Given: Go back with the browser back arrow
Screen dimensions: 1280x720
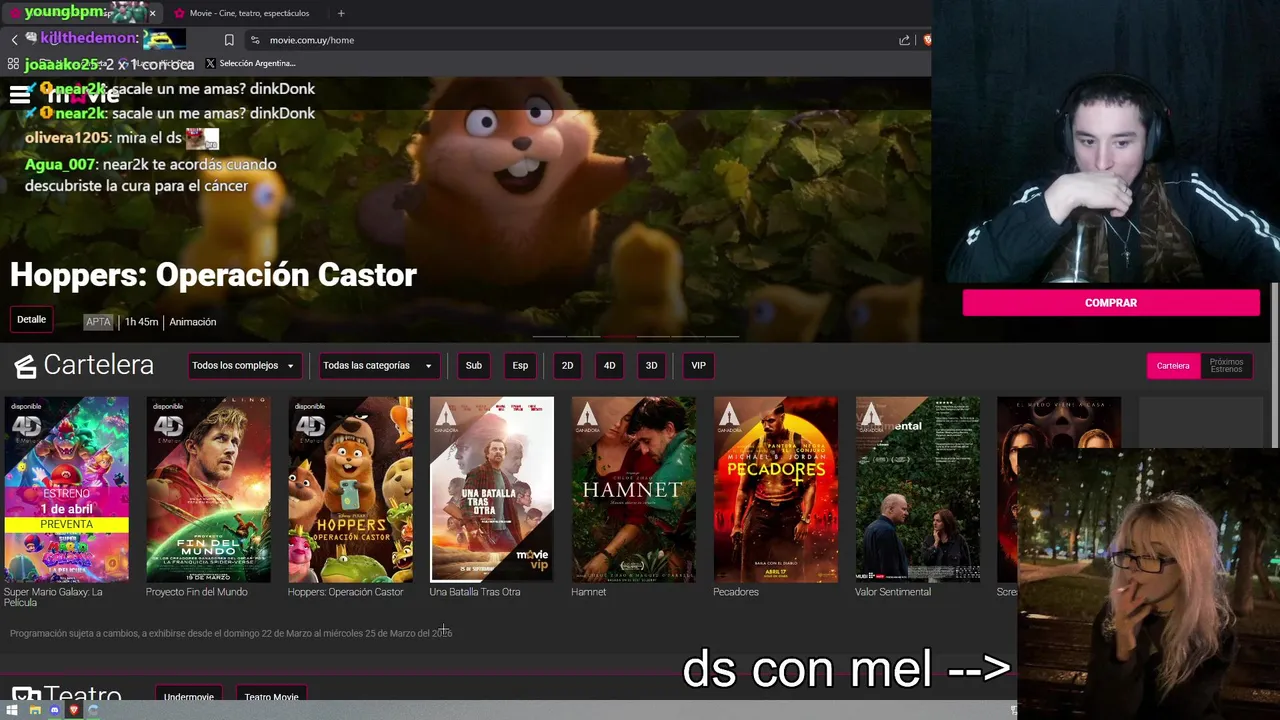Looking at the screenshot, I should coord(14,40).
